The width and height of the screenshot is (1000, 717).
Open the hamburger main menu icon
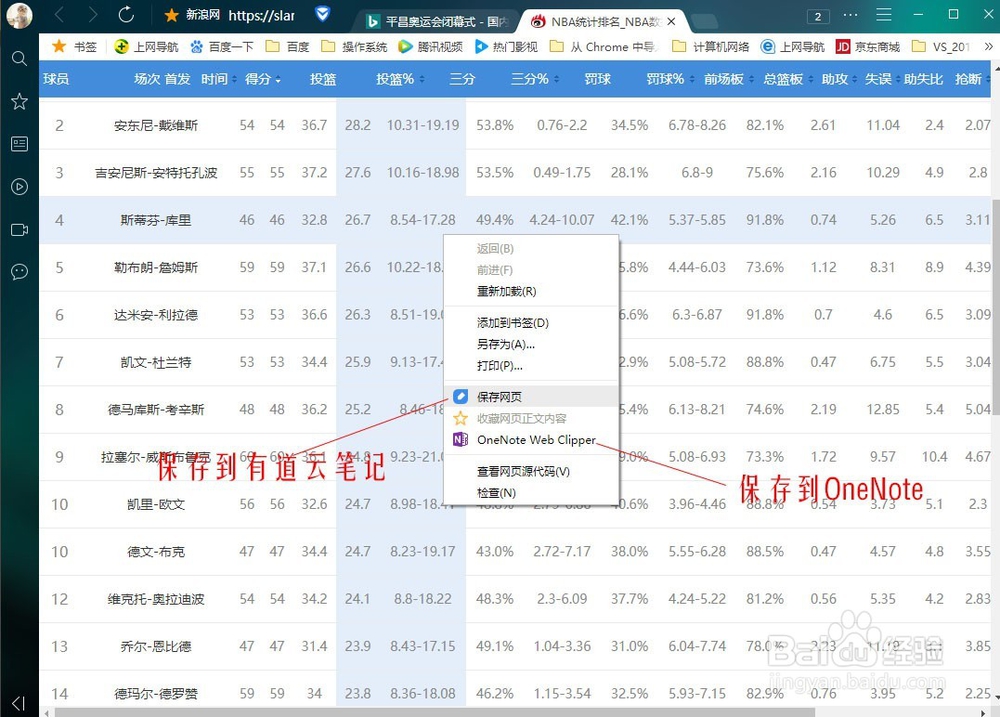(884, 14)
